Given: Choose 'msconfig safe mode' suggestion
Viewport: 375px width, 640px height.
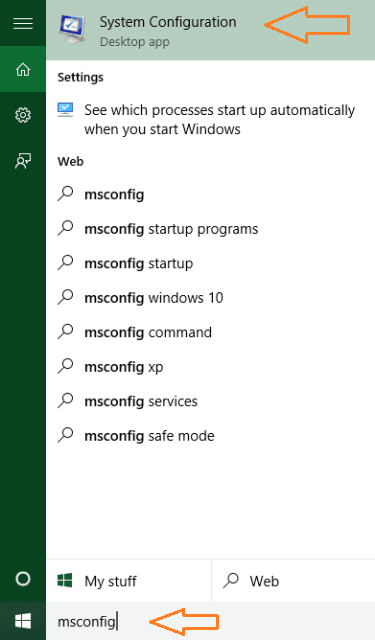Looking at the screenshot, I should (211, 436).
